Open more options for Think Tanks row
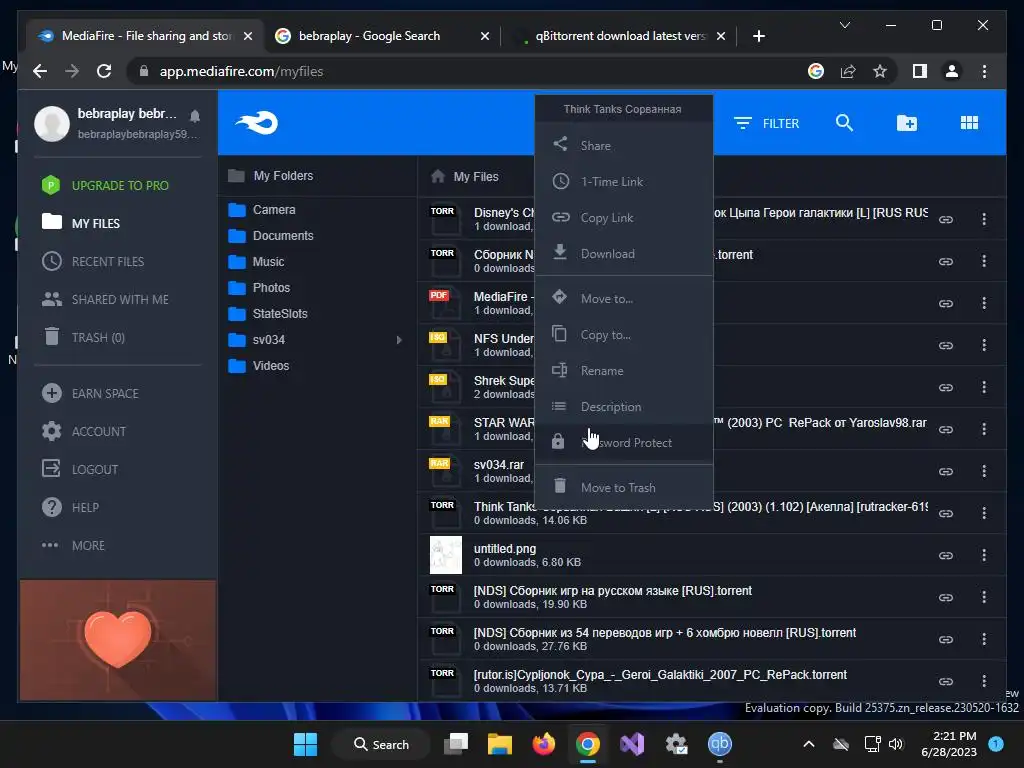This screenshot has height=768, width=1024. click(x=984, y=513)
